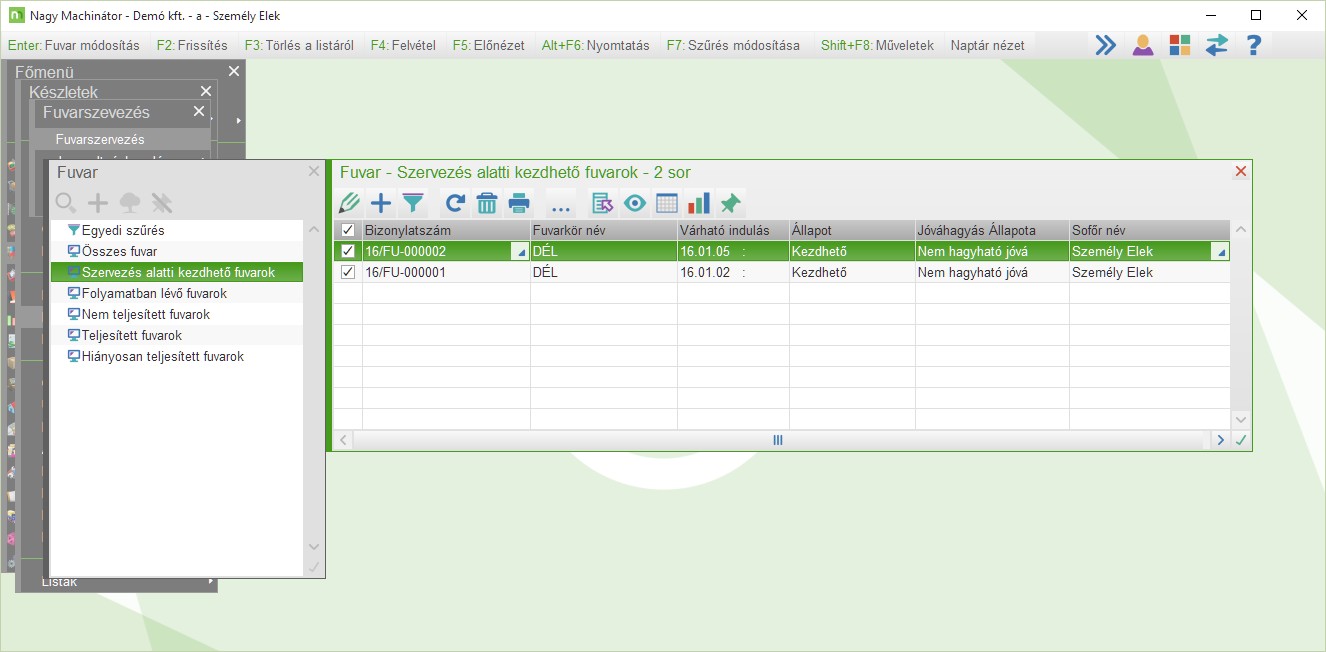Click the table's horizontal scroll right arrow
Image resolution: width=1326 pixels, height=652 pixels.
point(1220,440)
